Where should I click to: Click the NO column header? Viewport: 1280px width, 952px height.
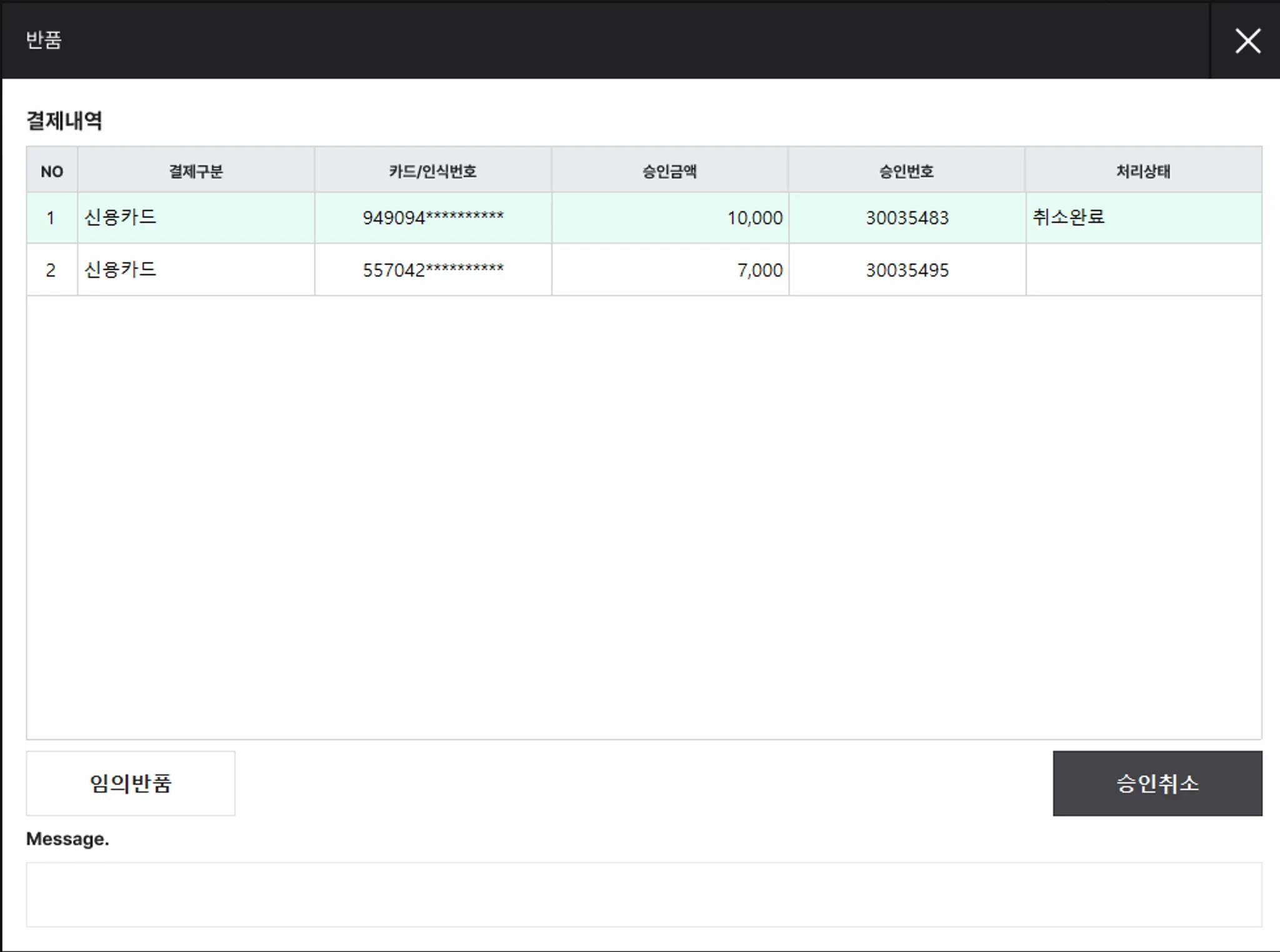click(52, 171)
